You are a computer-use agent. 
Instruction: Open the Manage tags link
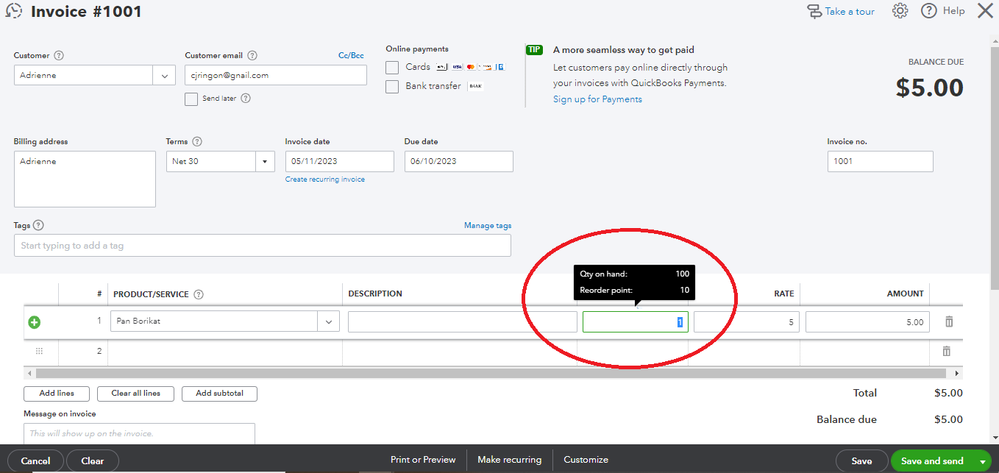coord(487,225)
